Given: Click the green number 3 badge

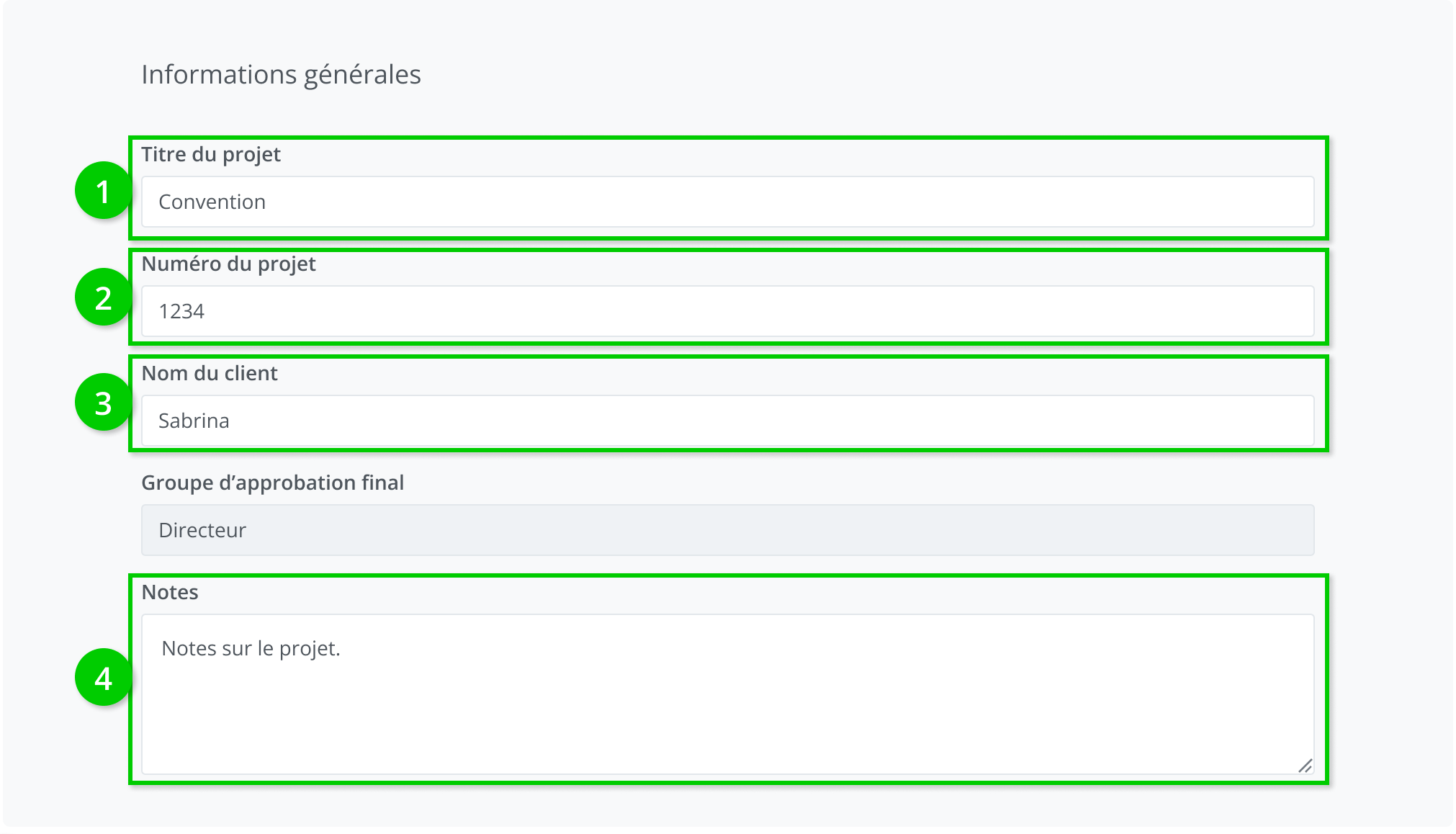Looking at the screenshot, I should [x=103, y=403].
